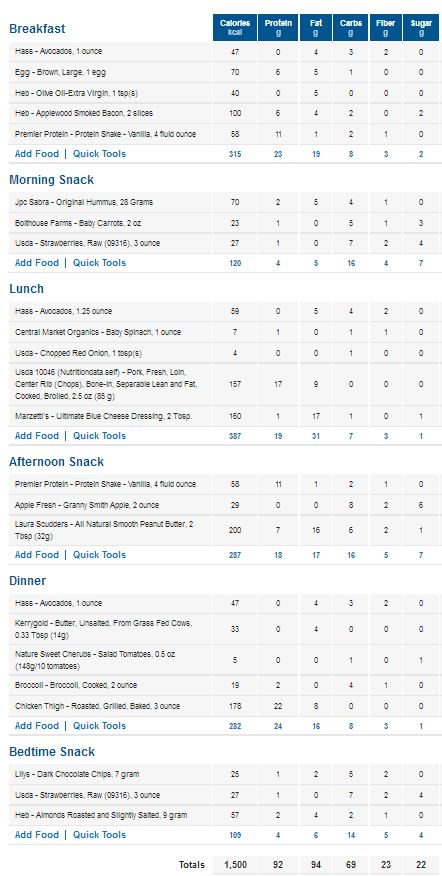Image resolution: width=442 pixels, height=876 pixels.
Task: Select the Calories kcal column header
Action: 235,27
